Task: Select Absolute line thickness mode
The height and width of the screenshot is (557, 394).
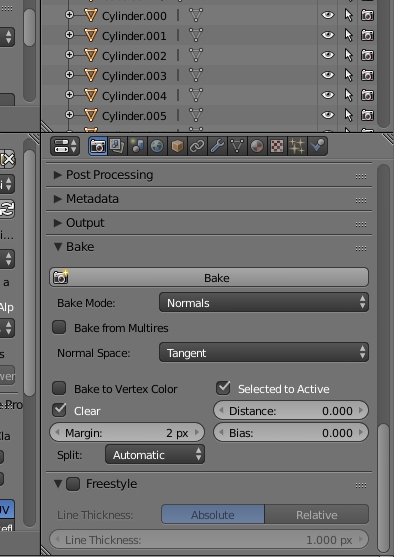Action: (213, 514)
